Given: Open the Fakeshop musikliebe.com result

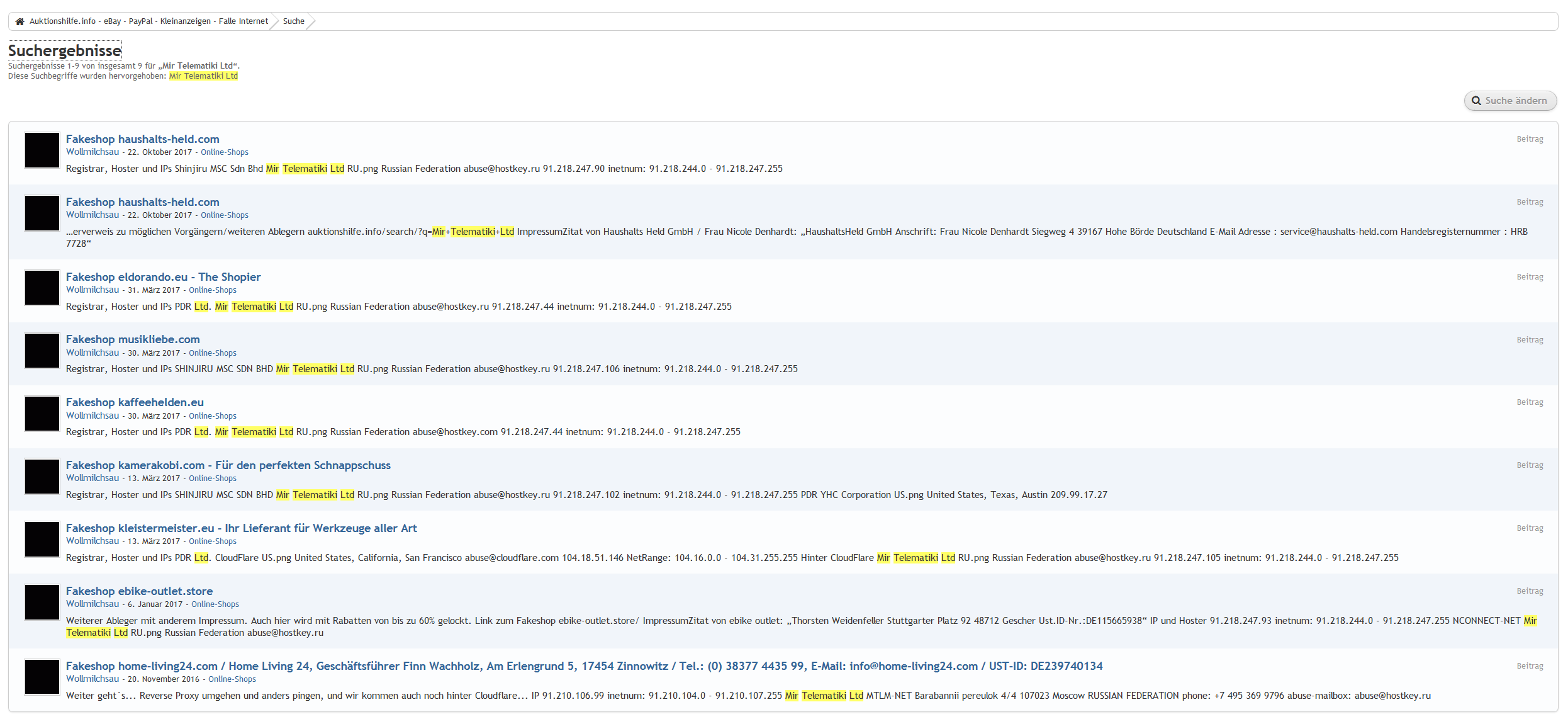Looking at the screenshot, I should (x=133, y=339).
